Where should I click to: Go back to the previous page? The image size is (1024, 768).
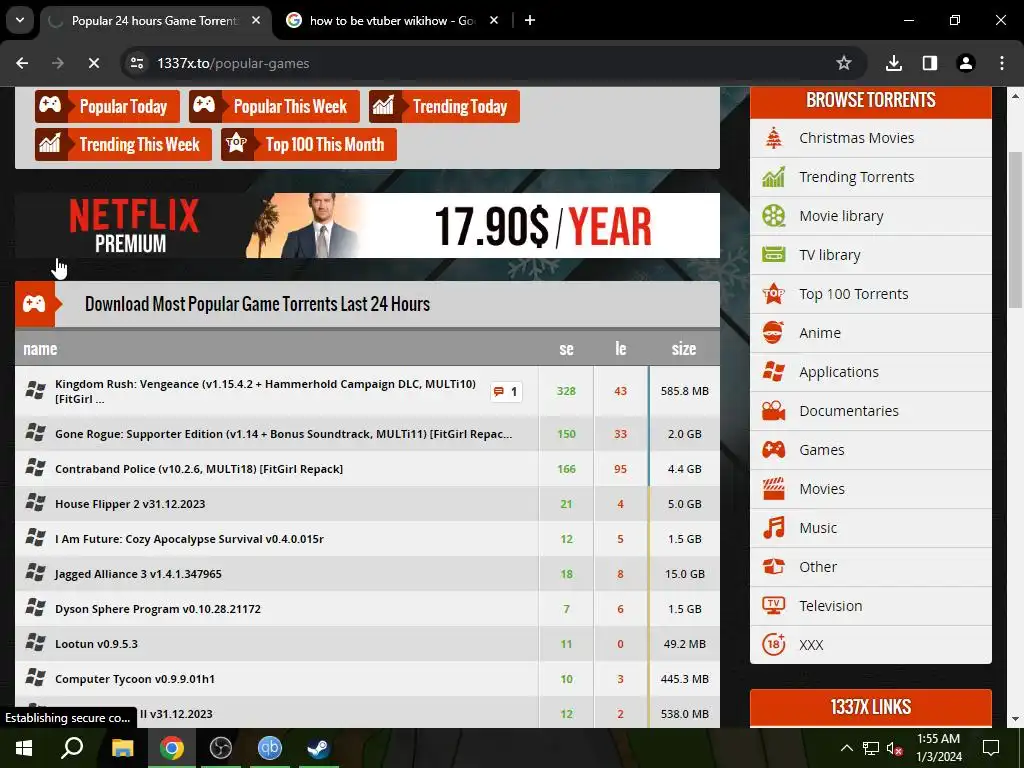[22, 63]
